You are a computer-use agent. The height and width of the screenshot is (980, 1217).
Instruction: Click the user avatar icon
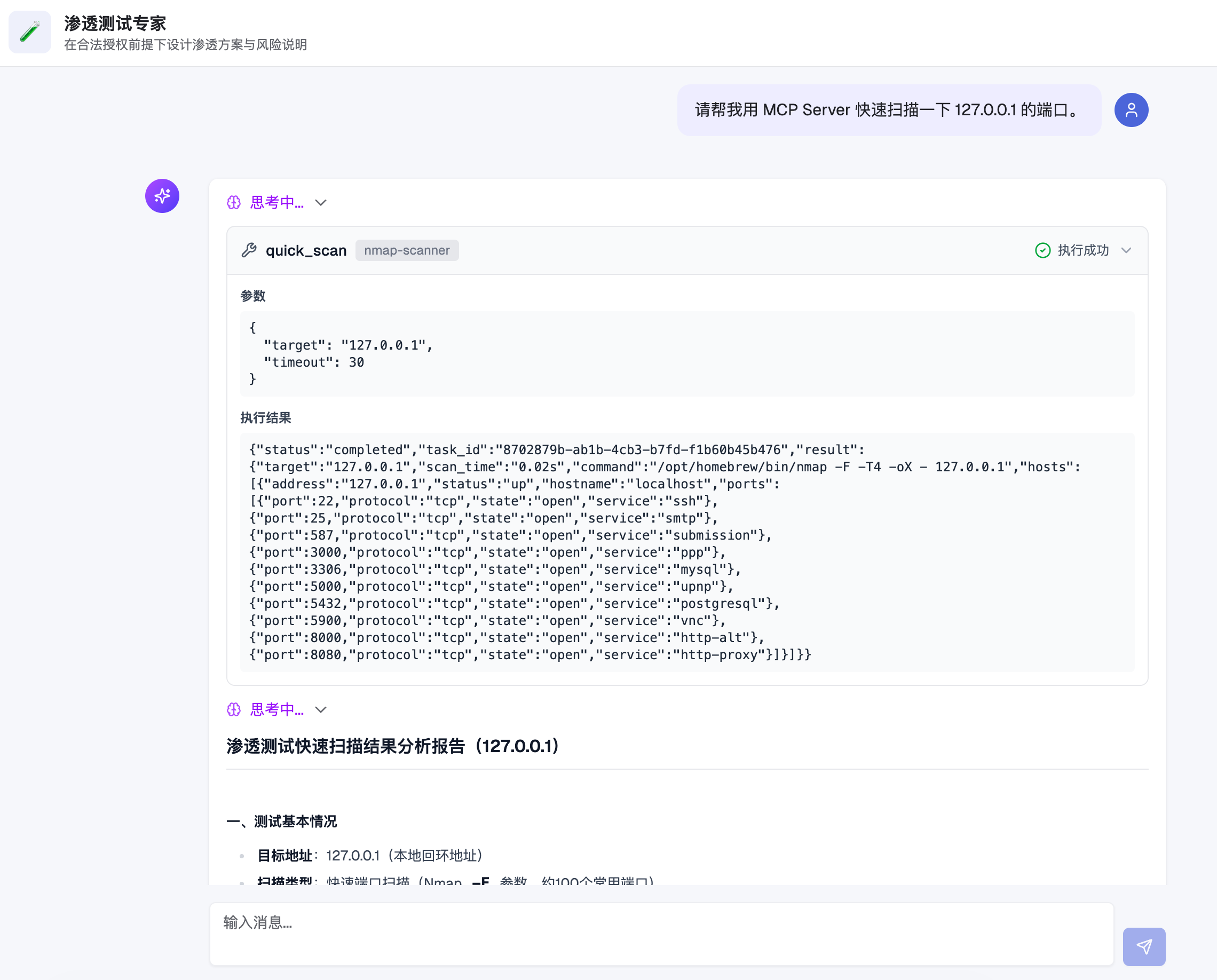click(1131, 109)
